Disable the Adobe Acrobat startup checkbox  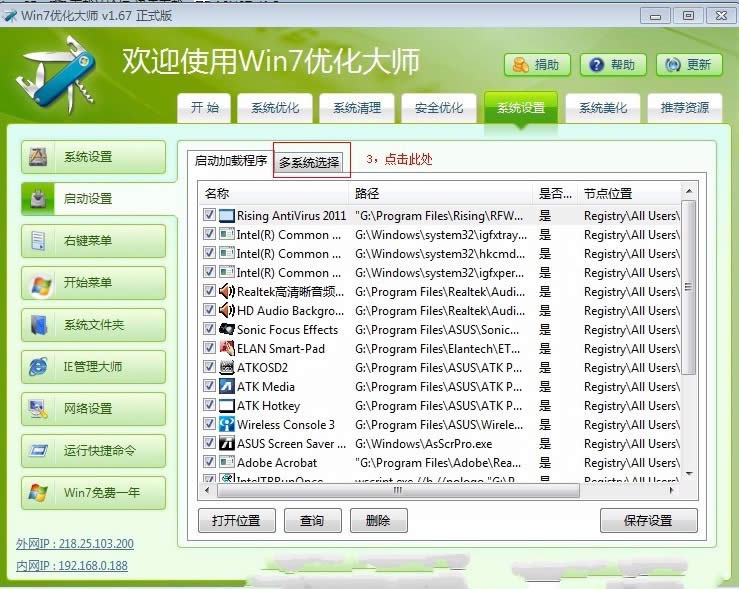coord(209,463)
